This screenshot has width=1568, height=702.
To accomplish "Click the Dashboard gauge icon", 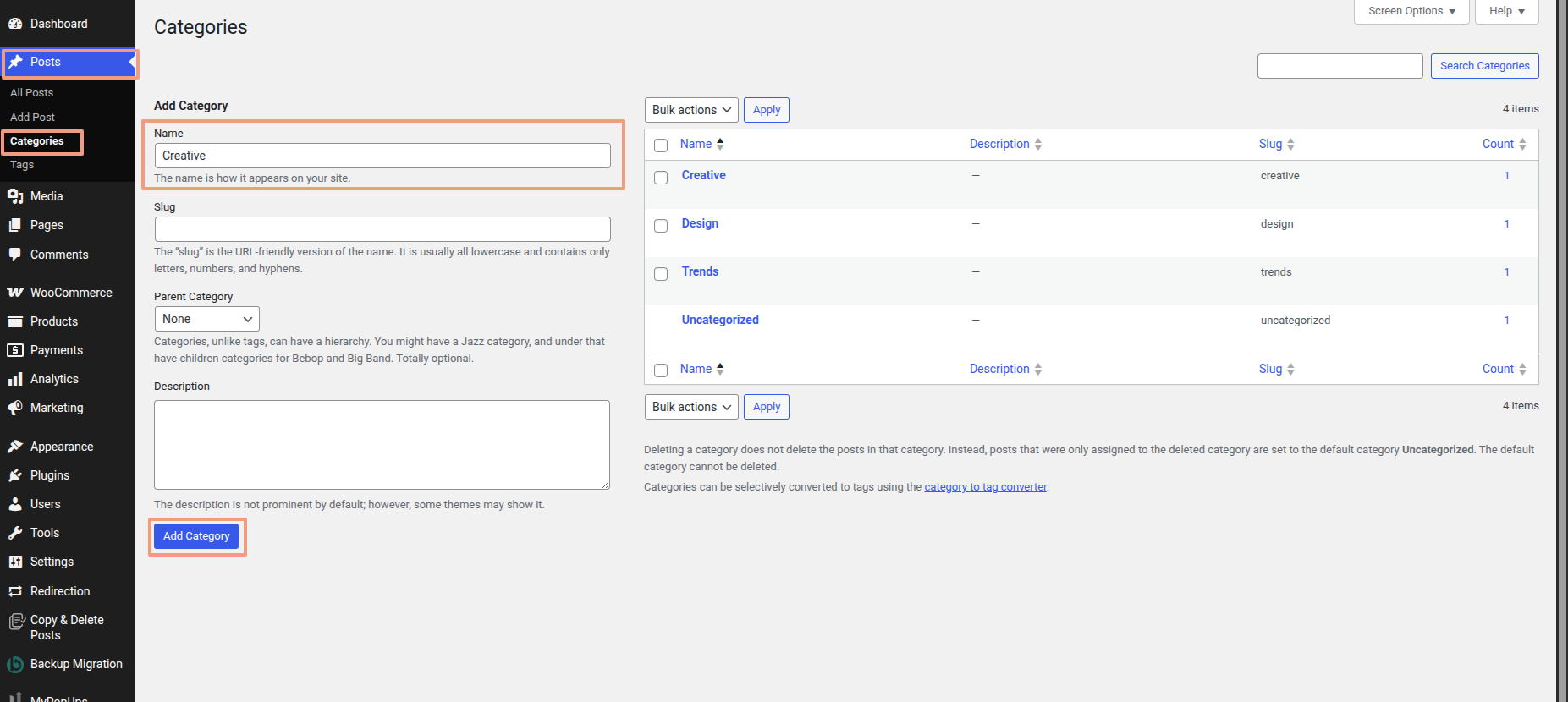I will click(x=15, y=24).
